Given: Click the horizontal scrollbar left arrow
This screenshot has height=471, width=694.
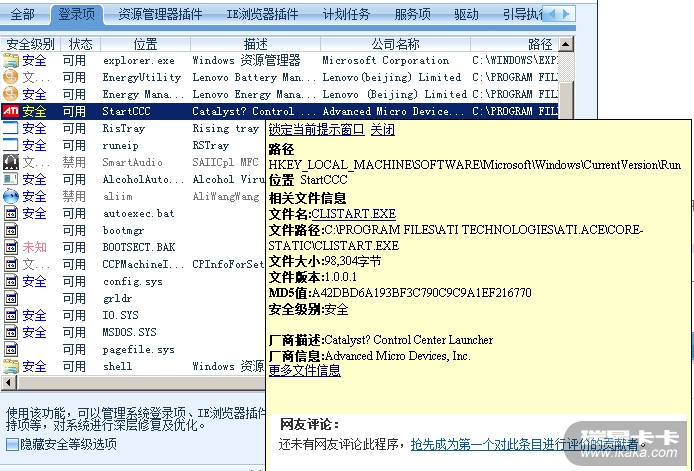Looking at the screenshot, I should click(9, 382).
